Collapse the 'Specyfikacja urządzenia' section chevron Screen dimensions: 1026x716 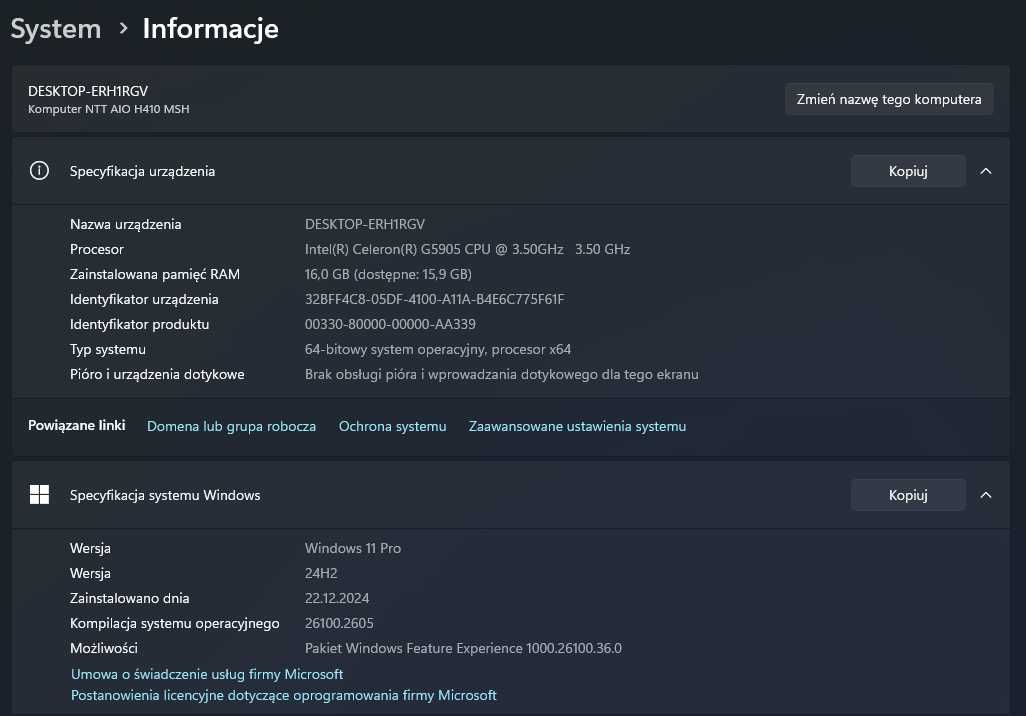click(x=985, y=171)
